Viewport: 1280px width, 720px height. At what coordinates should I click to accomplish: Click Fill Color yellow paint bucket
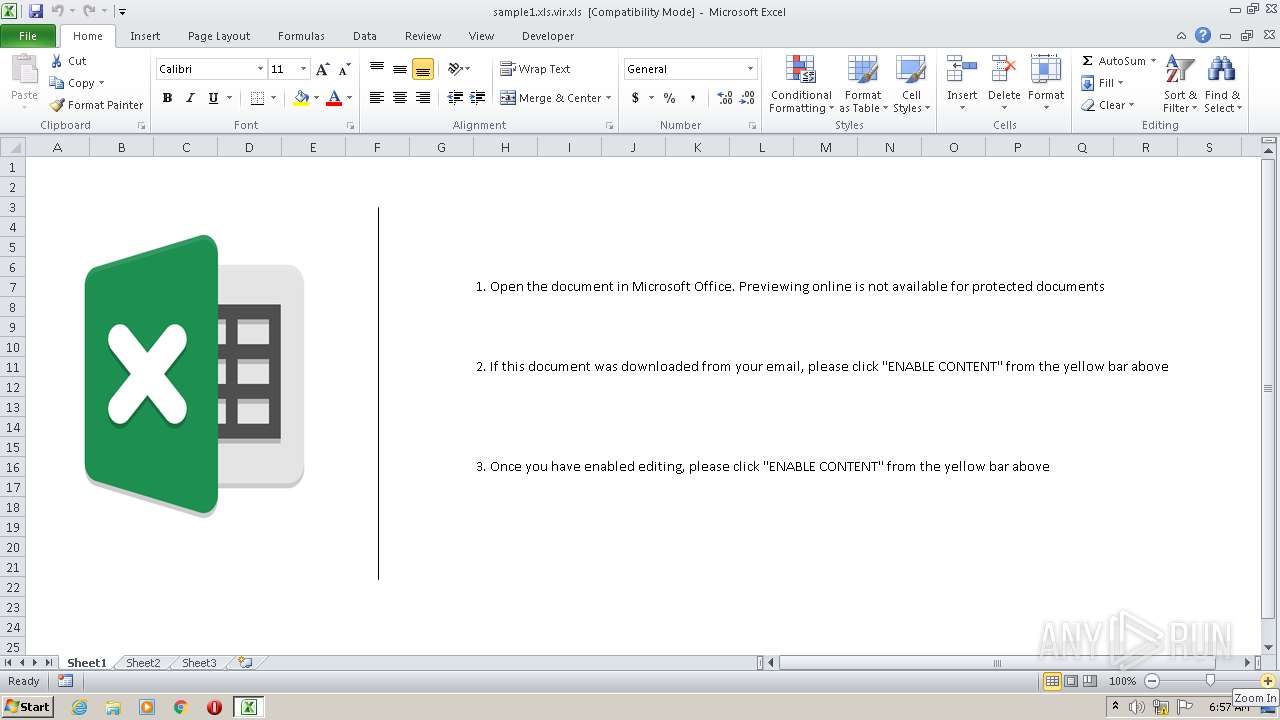(x=301, y=98)
